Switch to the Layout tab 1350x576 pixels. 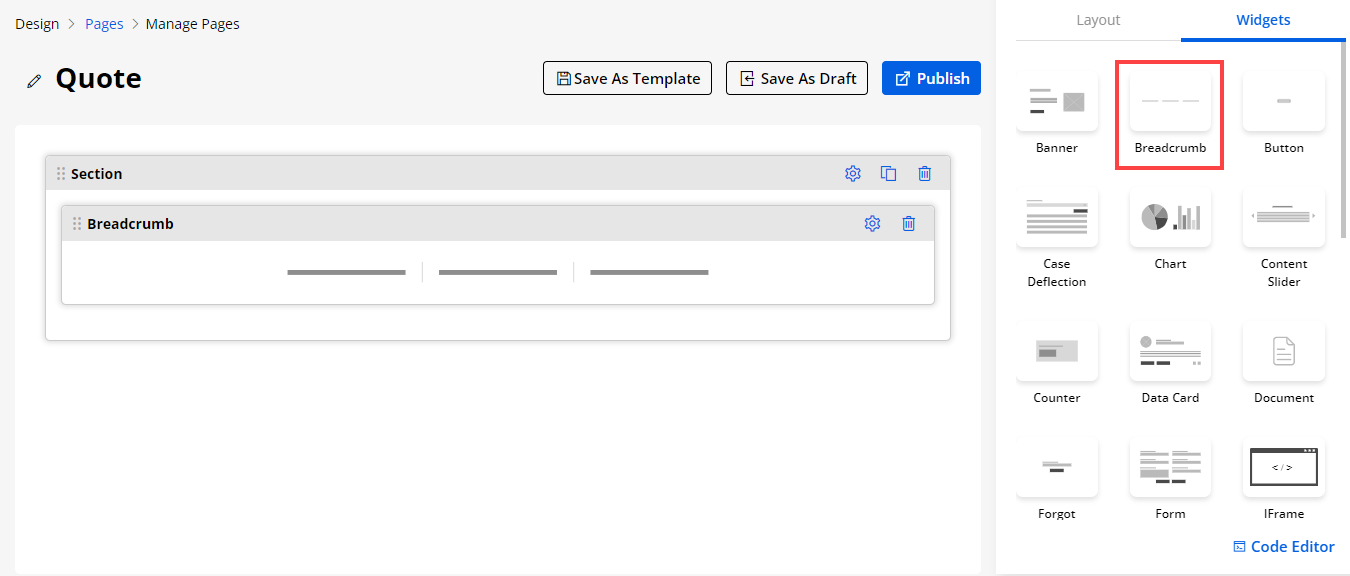[1098, 20]
